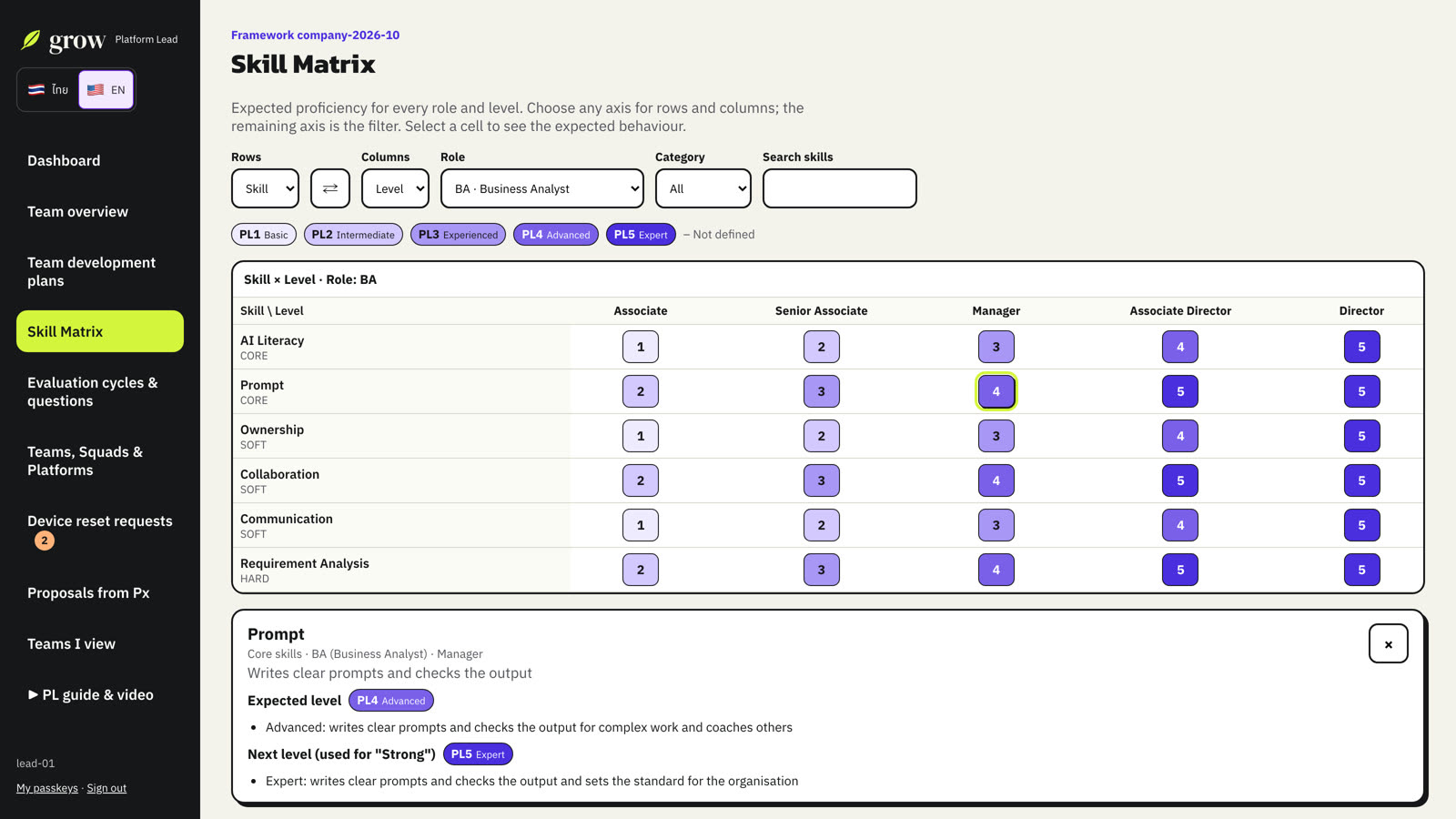Click the PL2 Intermediate legend chip
Image resolution: width=1456 pixels, height=819 pixels.
click(353, 235)
